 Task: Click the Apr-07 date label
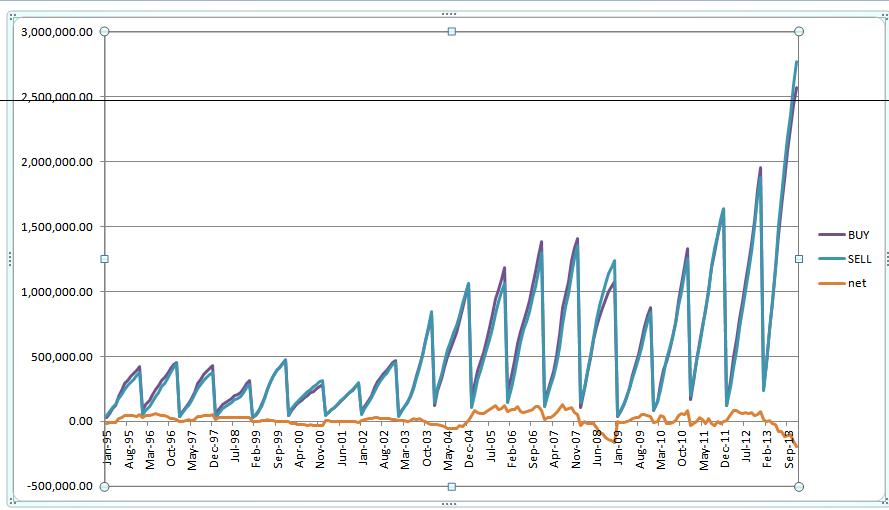click(554, 449)
